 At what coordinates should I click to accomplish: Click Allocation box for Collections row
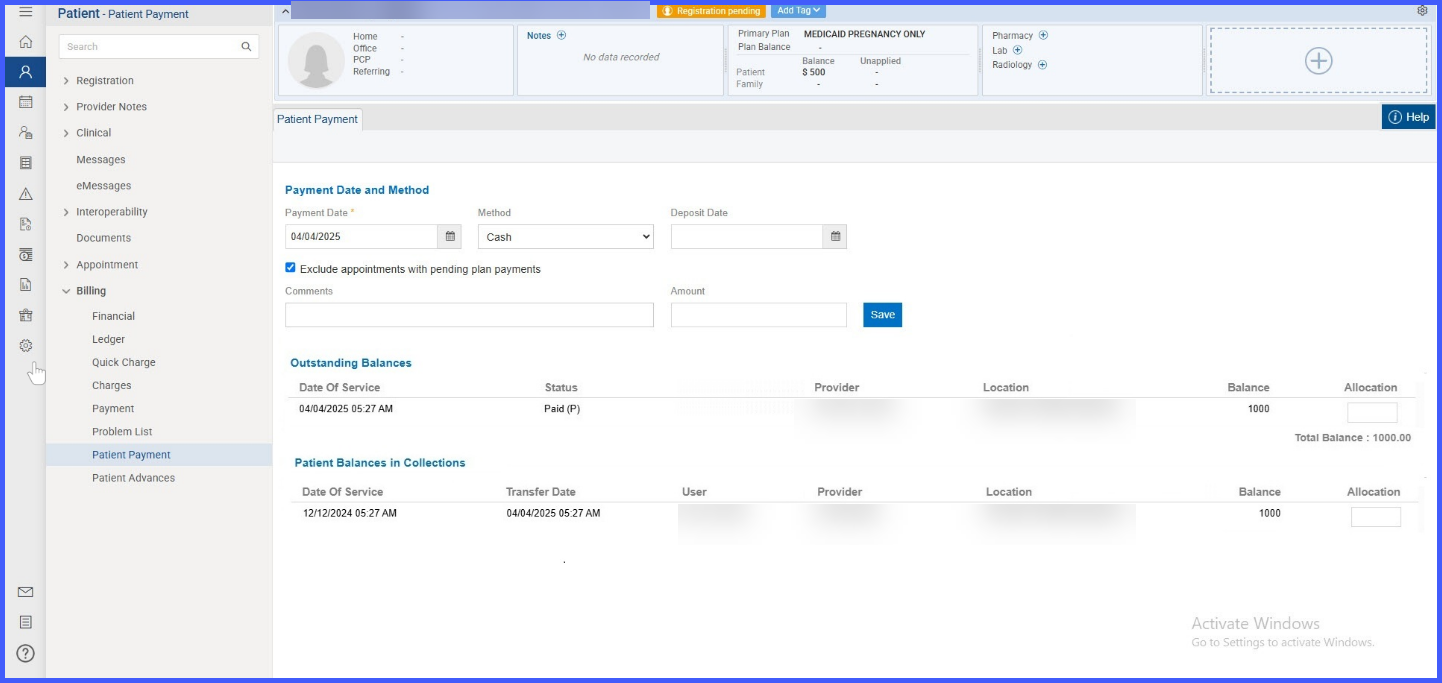(1376, 517)
